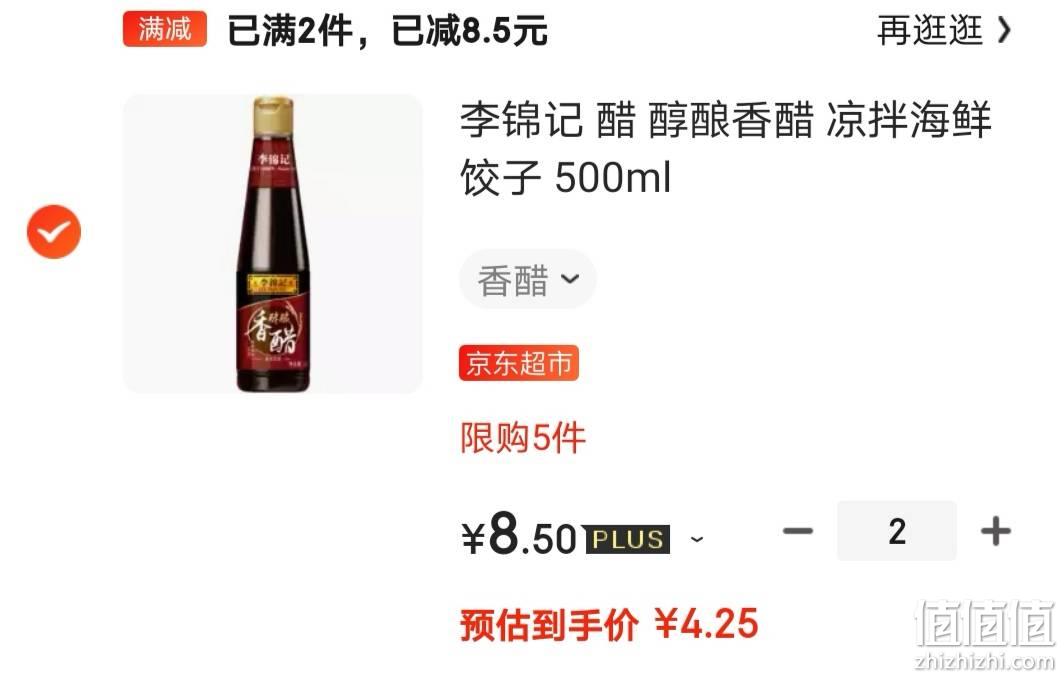
Task: Expand the PLUS price details chevron
Action: [696, 540]
